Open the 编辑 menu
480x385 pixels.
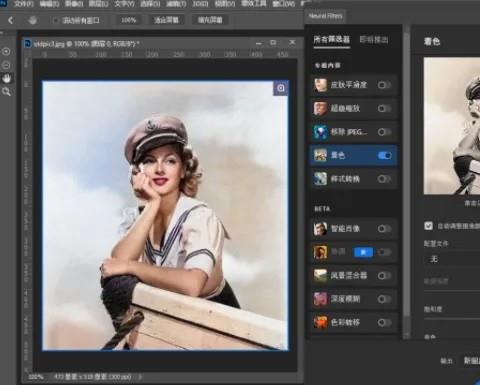[x=49, y=4]
